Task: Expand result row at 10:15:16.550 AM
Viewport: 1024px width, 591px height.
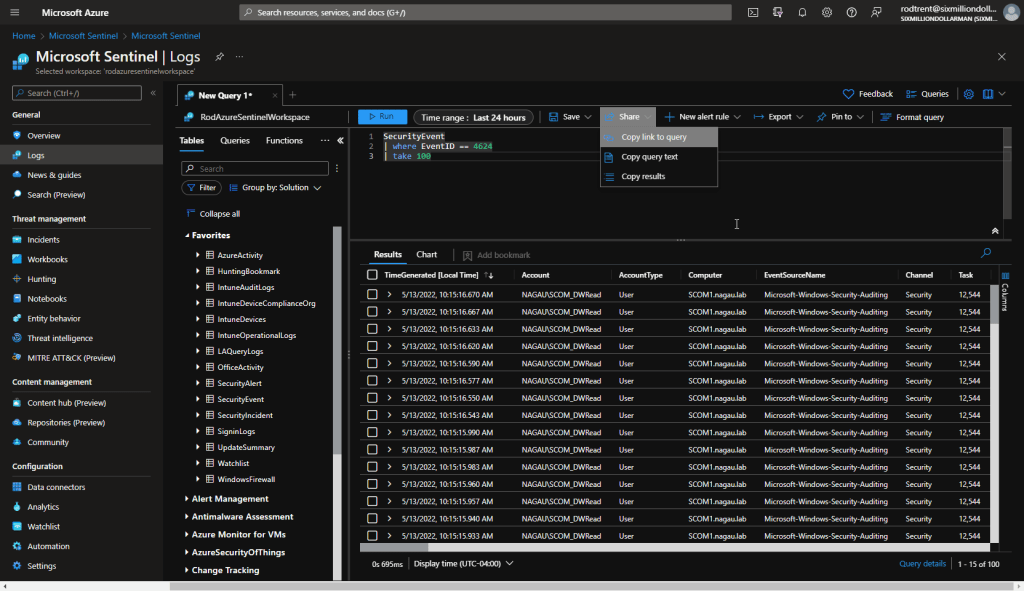Action: (x=389, y=398)
